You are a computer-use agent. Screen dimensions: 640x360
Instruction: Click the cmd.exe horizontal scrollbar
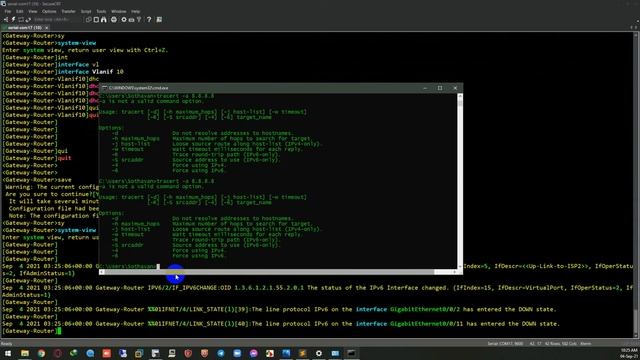(269, 272)
